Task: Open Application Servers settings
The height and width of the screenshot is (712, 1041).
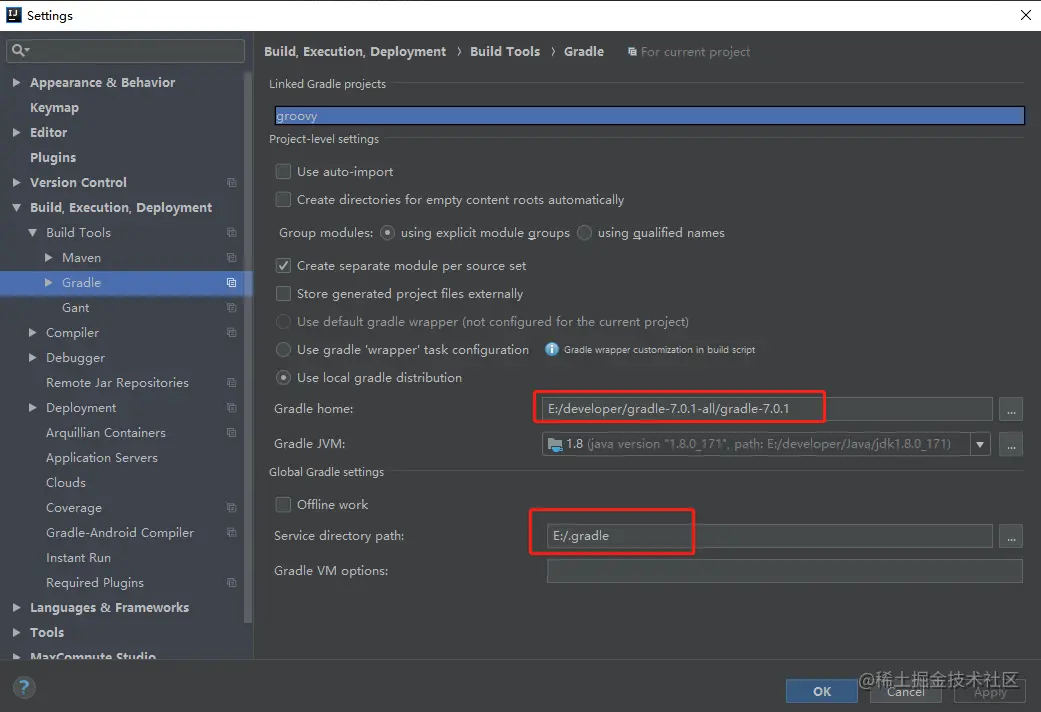Action: point(102,458)
